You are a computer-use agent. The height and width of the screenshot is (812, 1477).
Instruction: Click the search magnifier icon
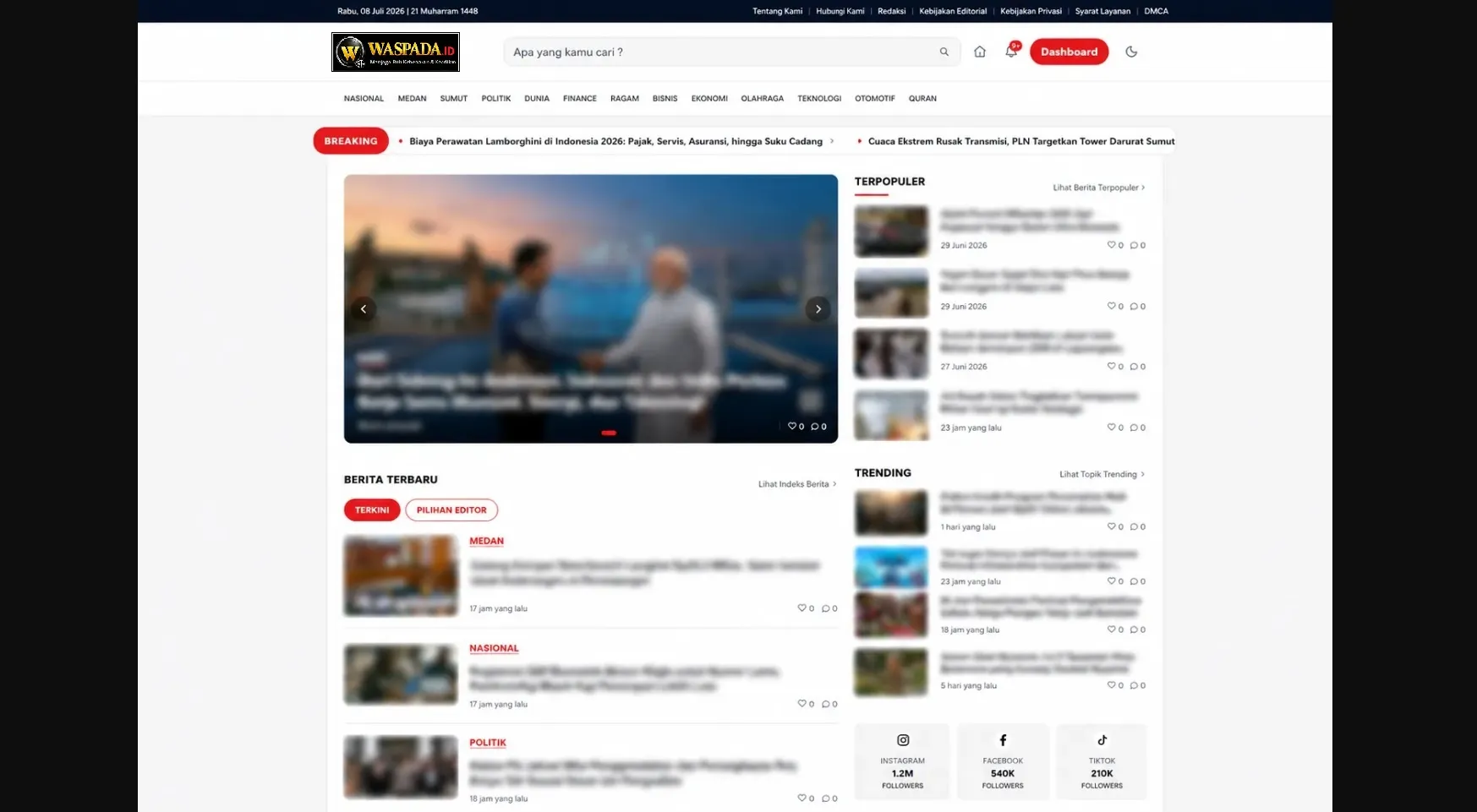(944, 52)
